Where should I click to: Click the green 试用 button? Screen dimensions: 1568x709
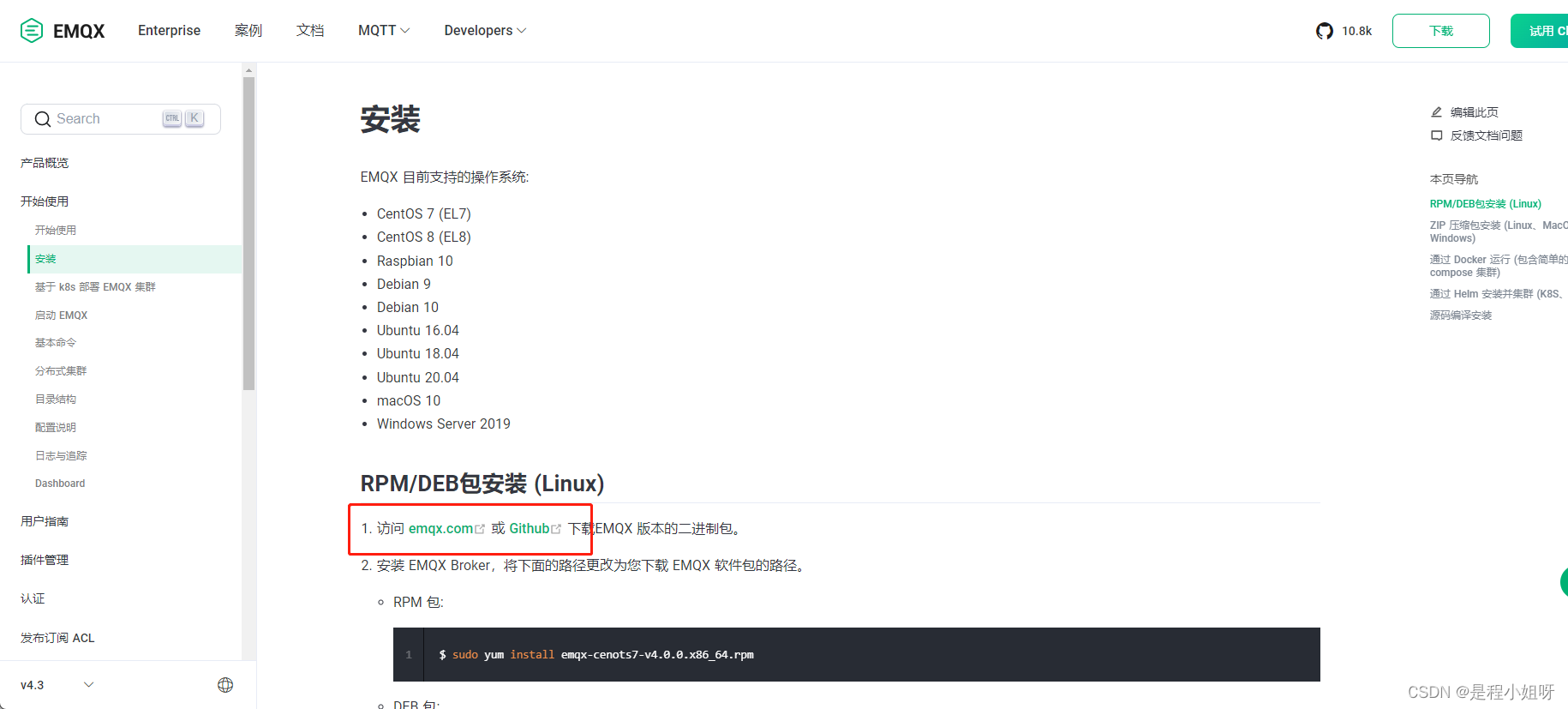coord(1540,31)
